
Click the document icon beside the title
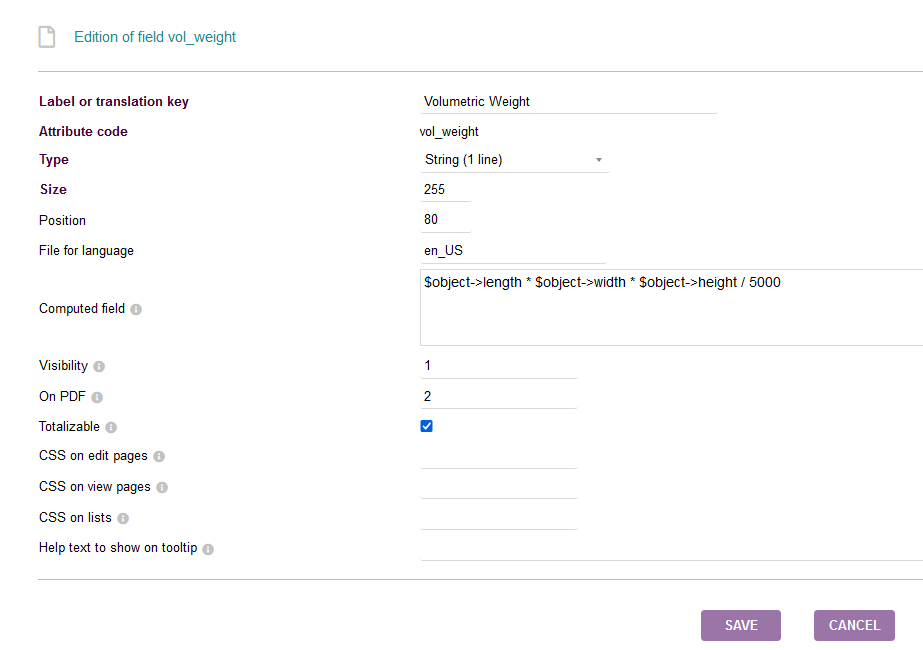(47, 37)
